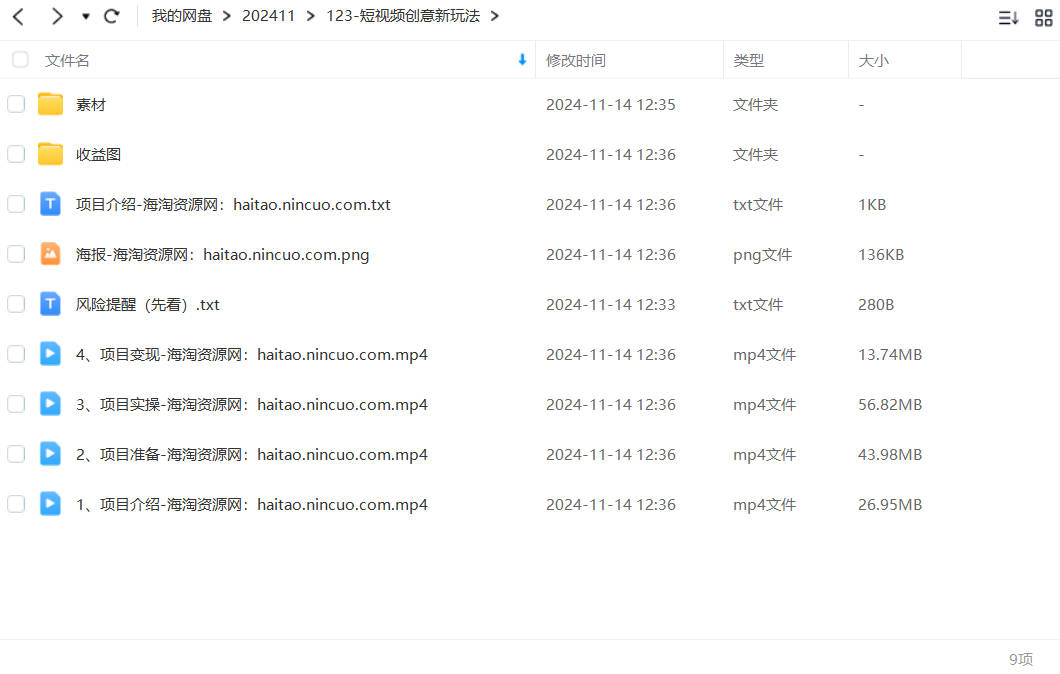Go back with the left arrow
Viewport: 1060px width, 674px height.
point(19,16)
